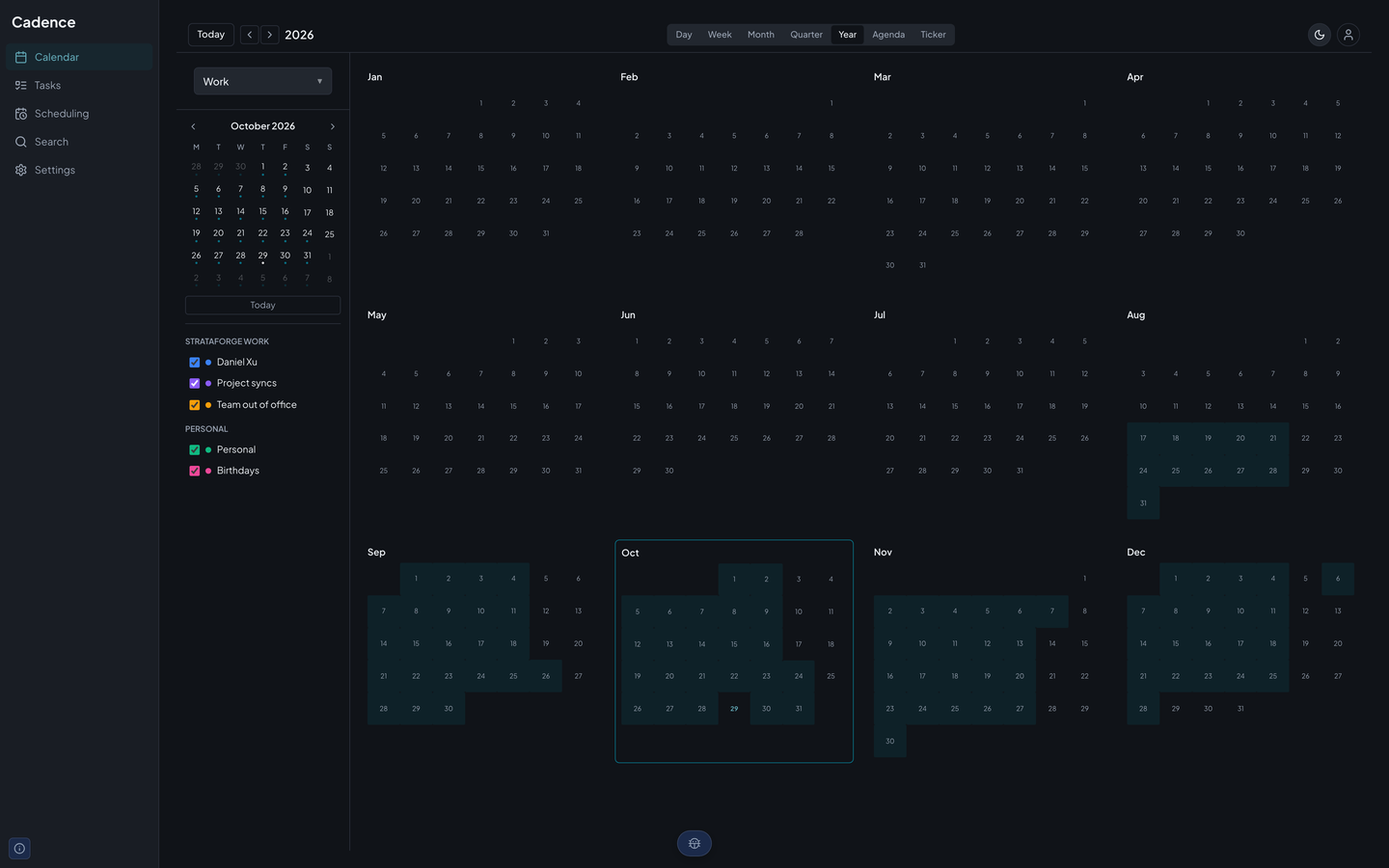Go to previous year with left chevron
This screenshot has width=1389, height=868.
[x=250, y=35]
